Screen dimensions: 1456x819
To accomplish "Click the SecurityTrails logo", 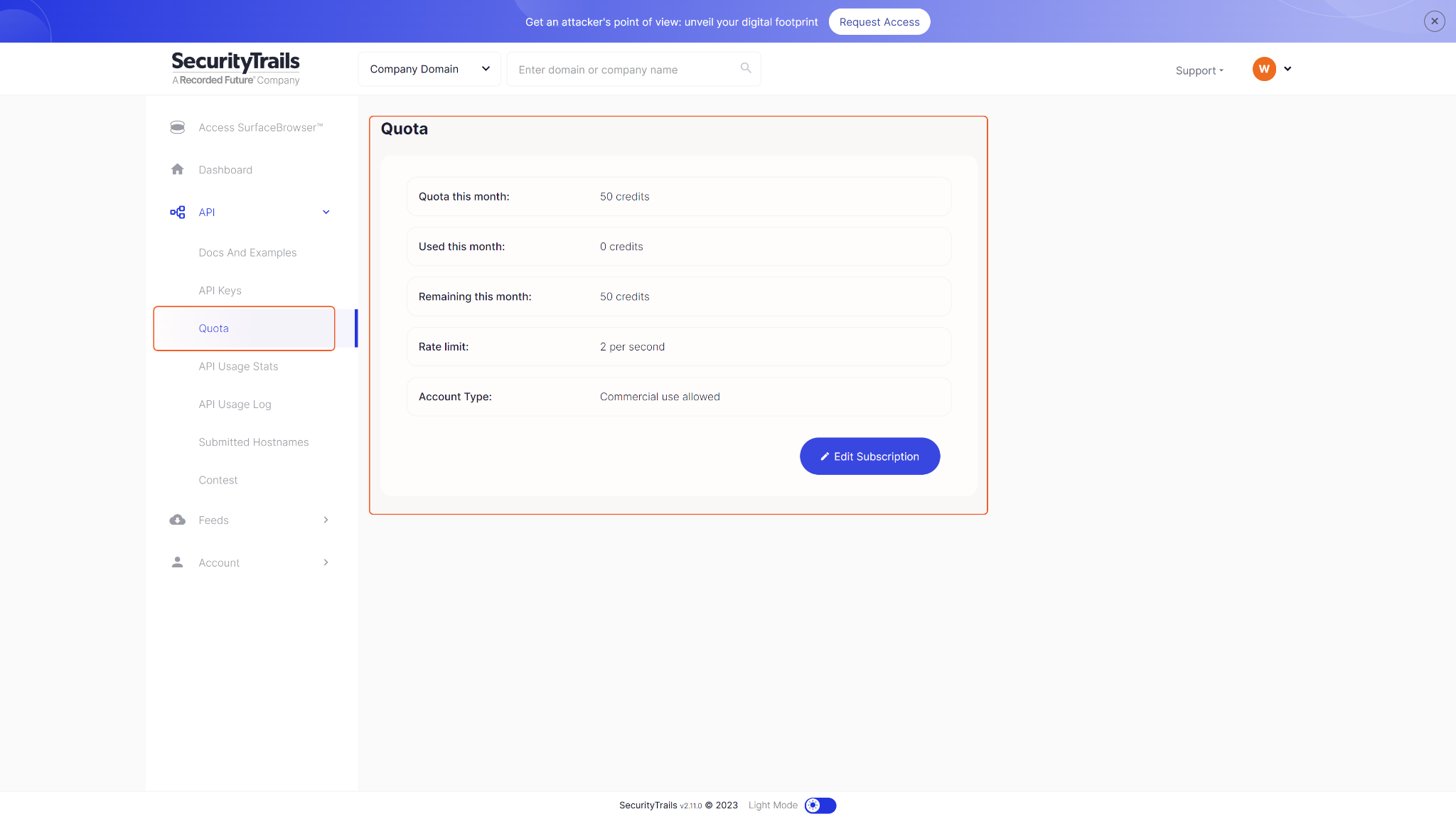I will coord(235,68).
